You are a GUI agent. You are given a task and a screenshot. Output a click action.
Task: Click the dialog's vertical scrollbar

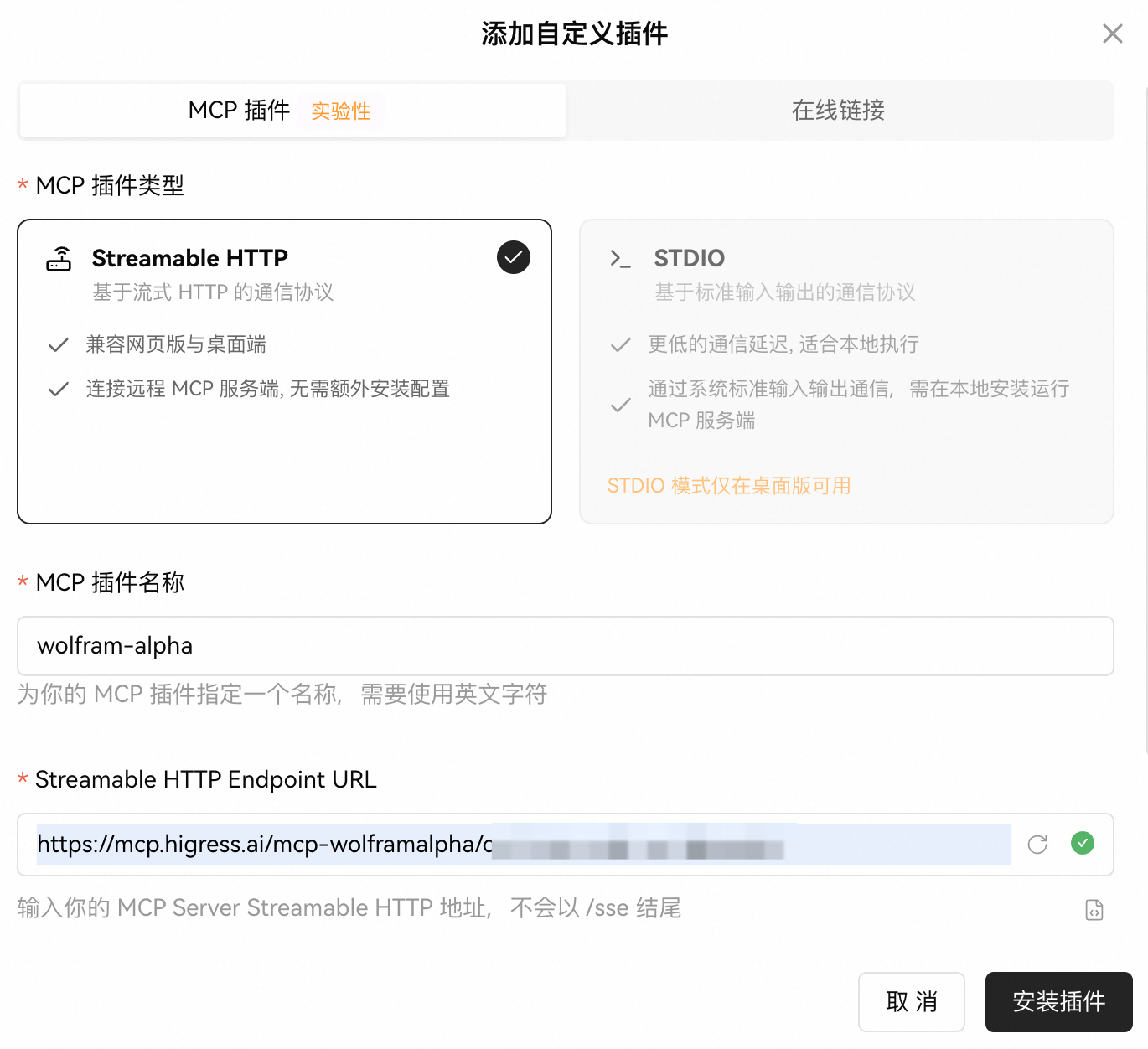point(1145,419)
